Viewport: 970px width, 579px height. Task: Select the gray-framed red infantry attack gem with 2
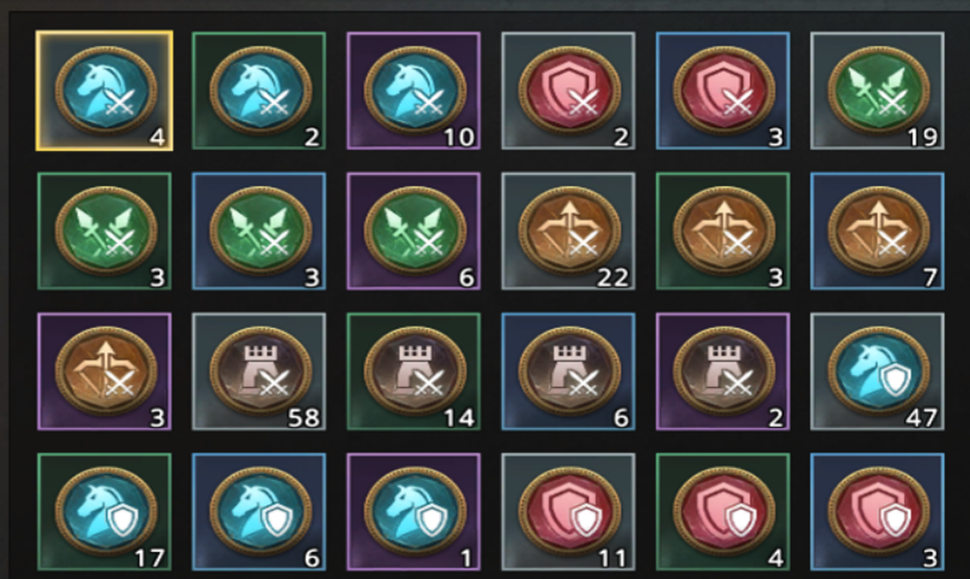pyautogui.click(x=569, y=91)
